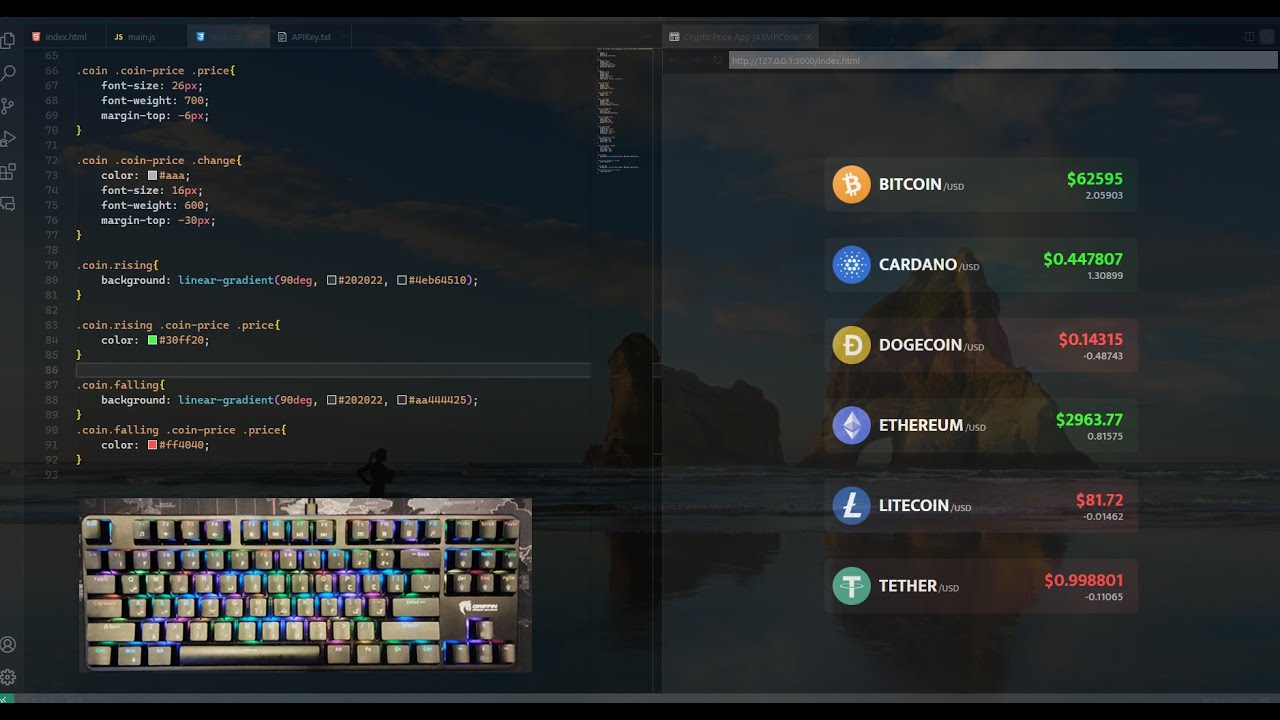Click the ETHEREUM coin name
1280x720 pixels.
pyautogui.click(x=921, y=425)
